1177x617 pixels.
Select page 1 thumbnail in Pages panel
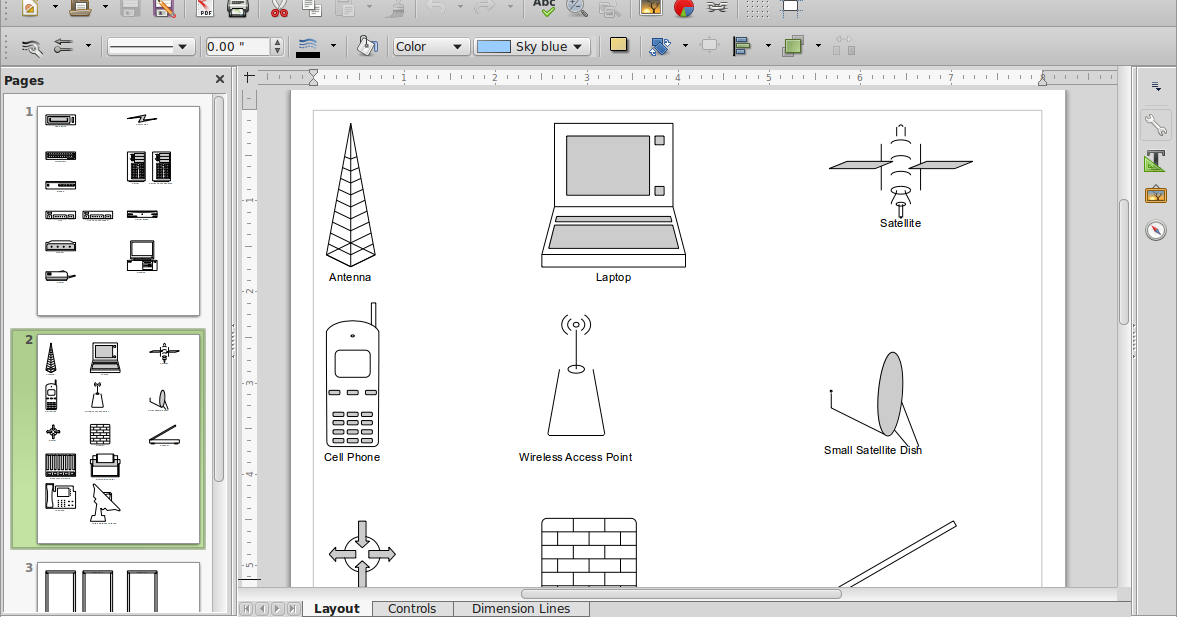118,208
